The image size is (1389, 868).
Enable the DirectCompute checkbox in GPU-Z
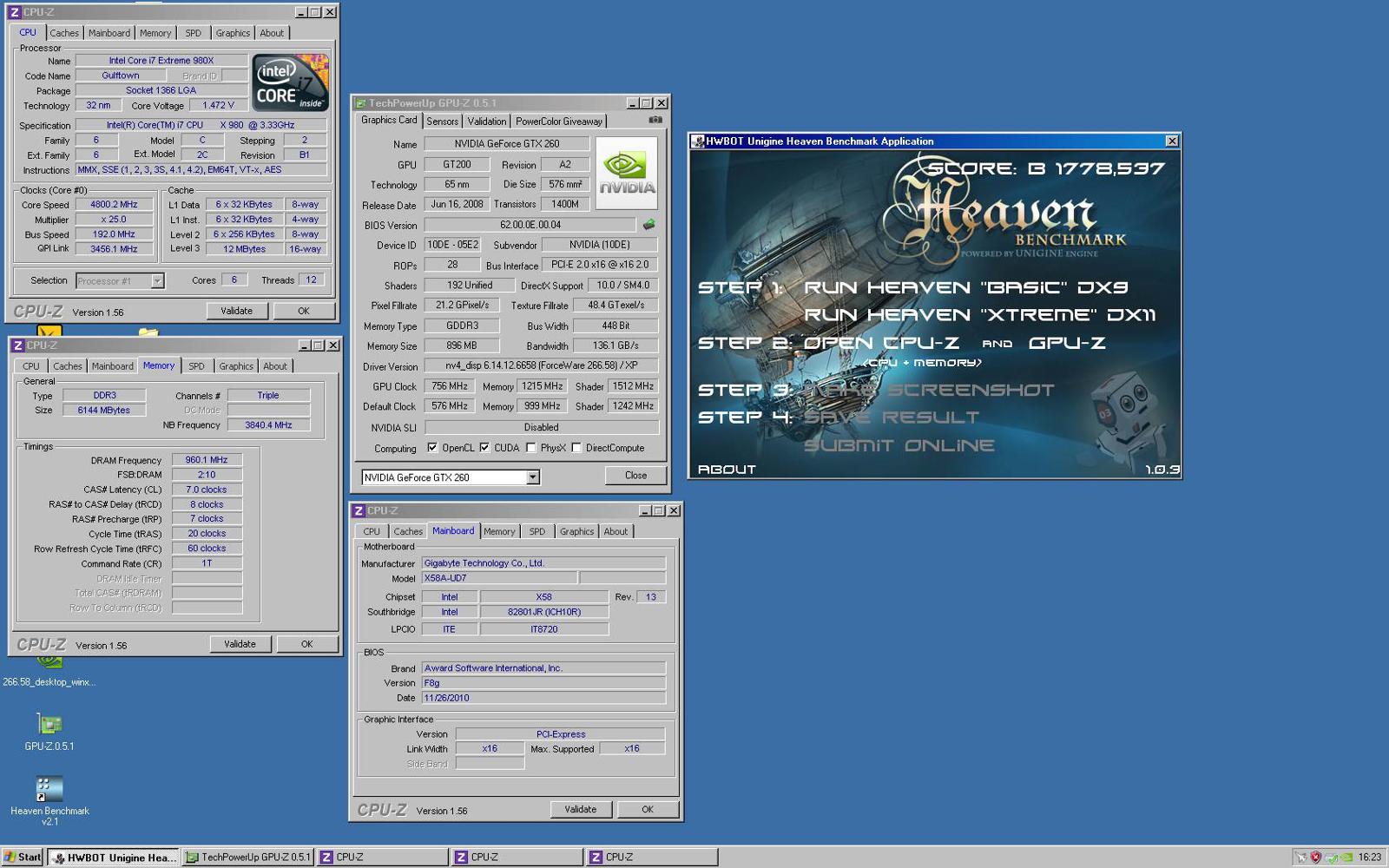point(576,448)
